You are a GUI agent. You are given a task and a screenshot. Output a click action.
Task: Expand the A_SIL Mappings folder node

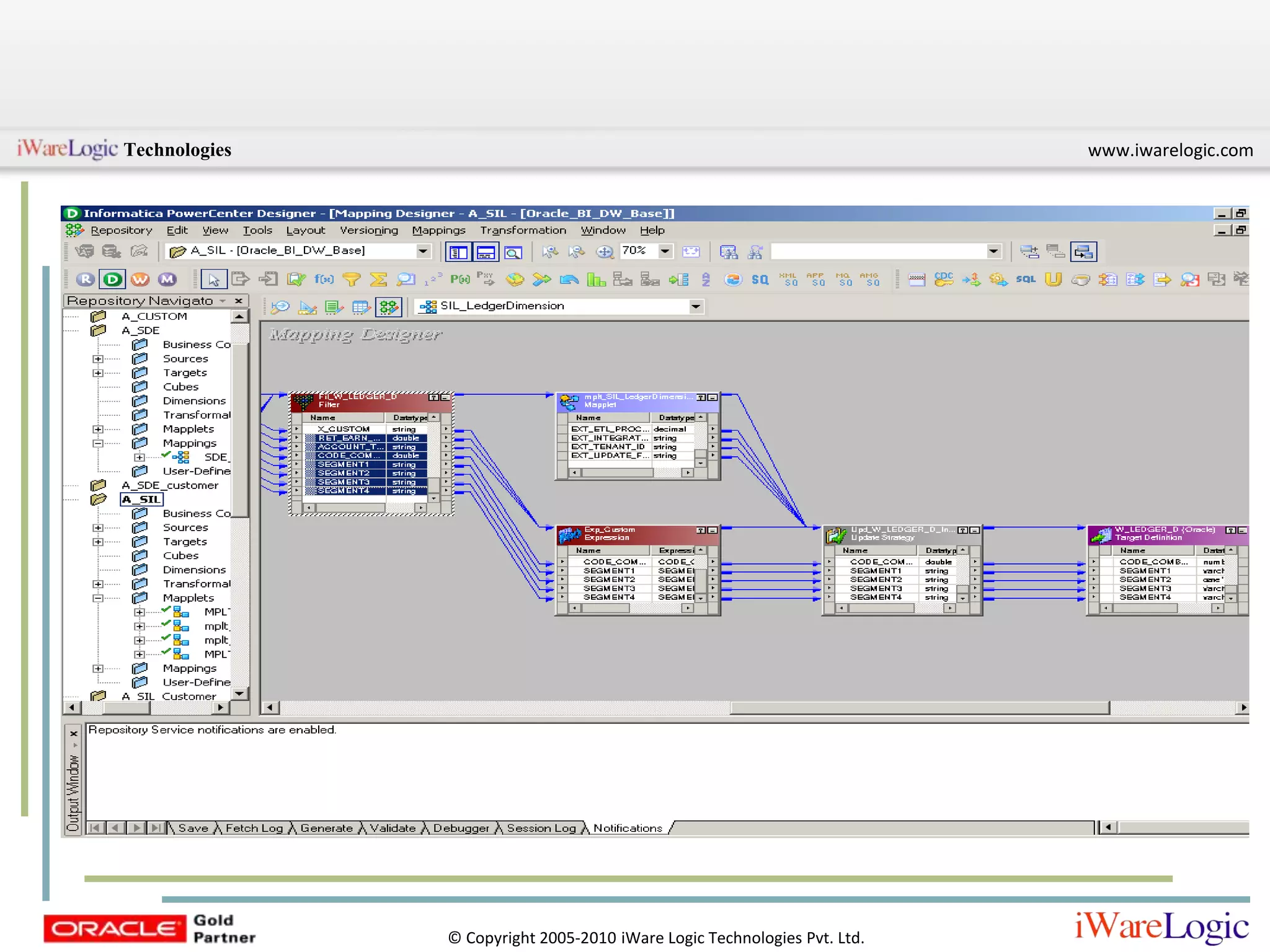tap(98, 669)
